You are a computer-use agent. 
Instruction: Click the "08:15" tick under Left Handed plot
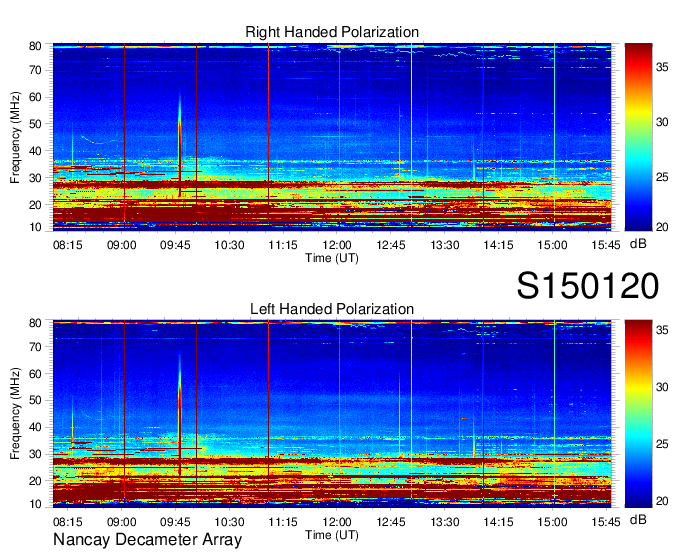68,522
